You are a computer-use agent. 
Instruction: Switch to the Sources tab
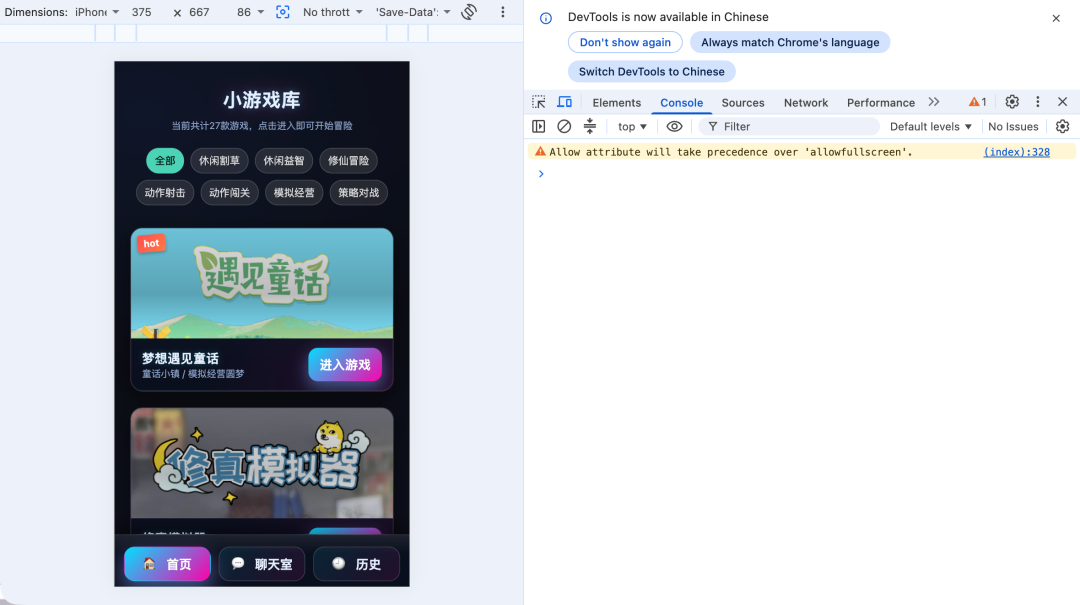pyautogui.click(x=742, y=103)
